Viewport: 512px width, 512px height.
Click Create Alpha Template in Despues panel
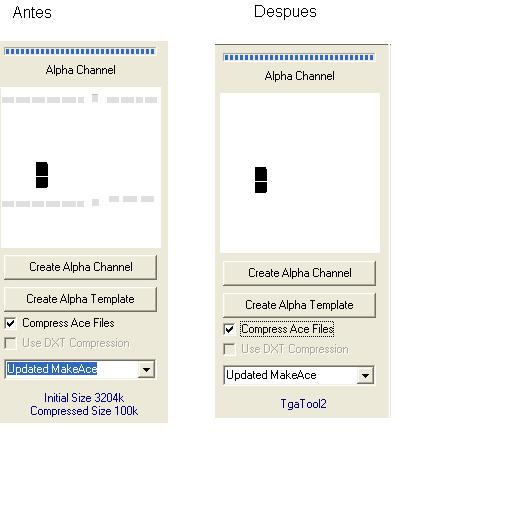coord(299,305)
